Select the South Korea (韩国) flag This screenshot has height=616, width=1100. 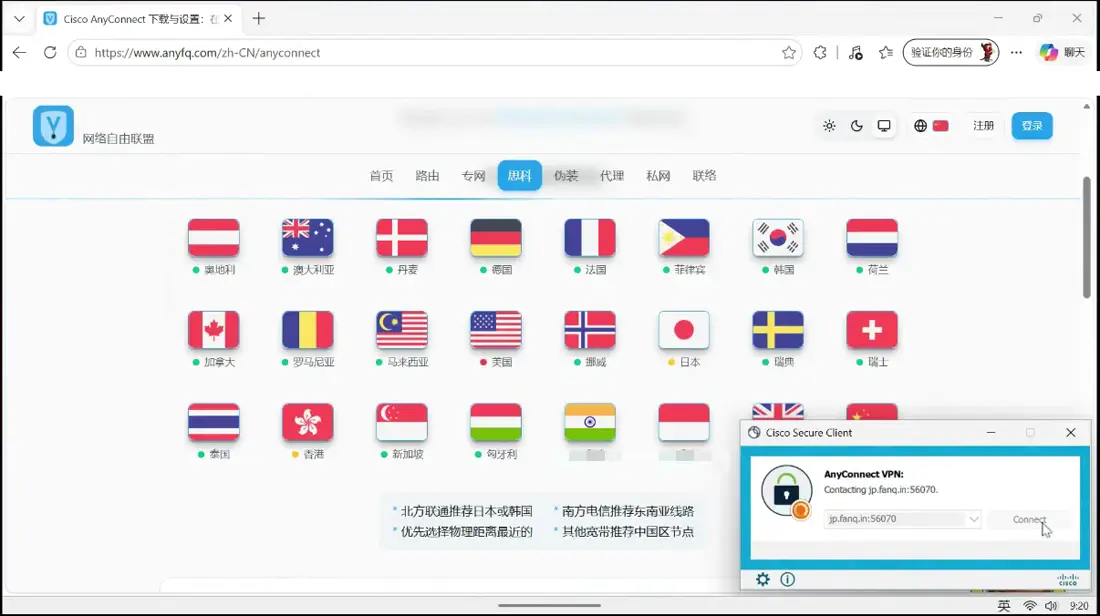tap(777, 238)
